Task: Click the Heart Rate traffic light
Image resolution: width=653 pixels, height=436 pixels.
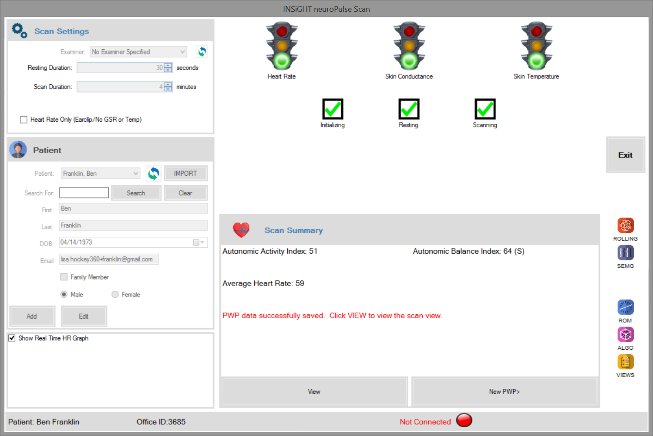Action: 282,46
